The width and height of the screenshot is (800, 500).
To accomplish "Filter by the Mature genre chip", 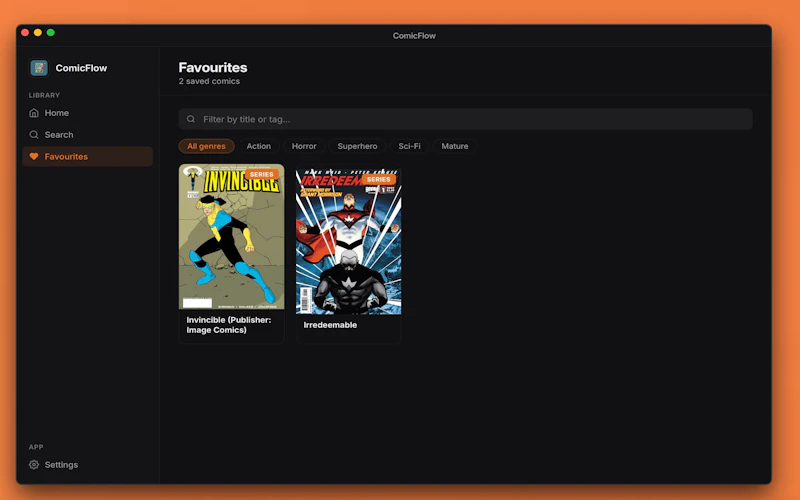I will [455, 146].
